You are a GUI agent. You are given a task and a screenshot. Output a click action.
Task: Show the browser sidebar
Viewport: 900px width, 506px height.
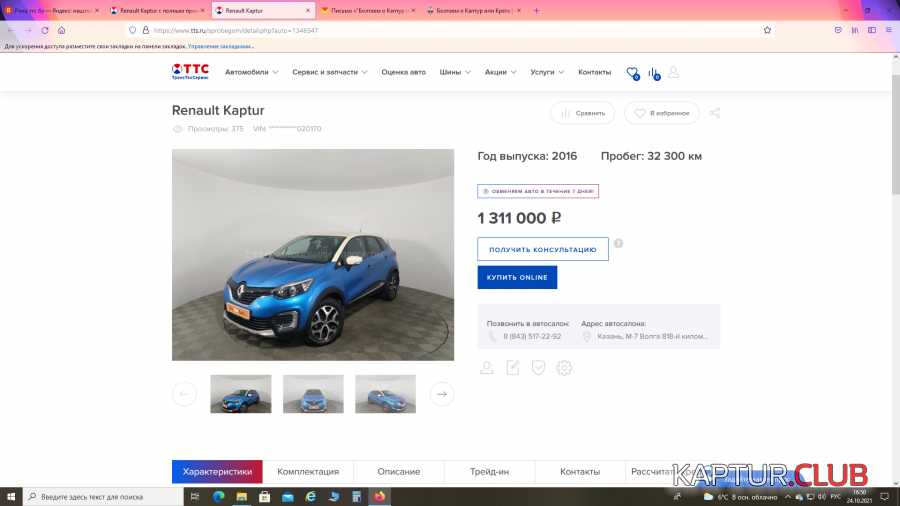click(x=872, y=30)
